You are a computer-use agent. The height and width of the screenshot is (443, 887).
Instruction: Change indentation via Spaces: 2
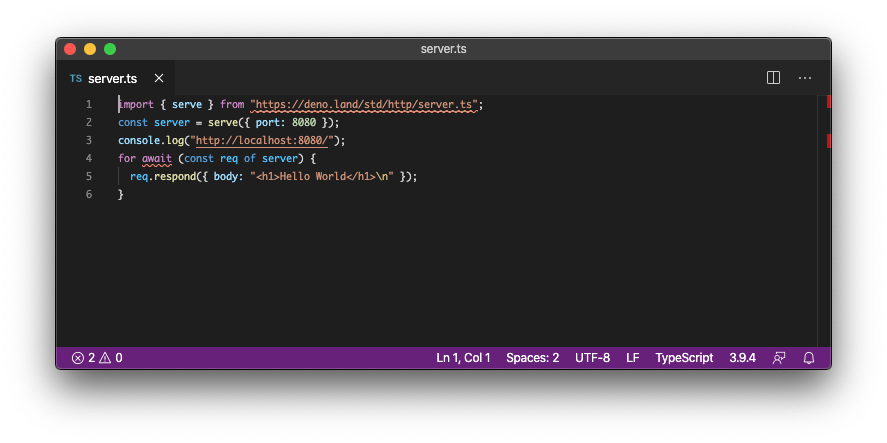532,358
